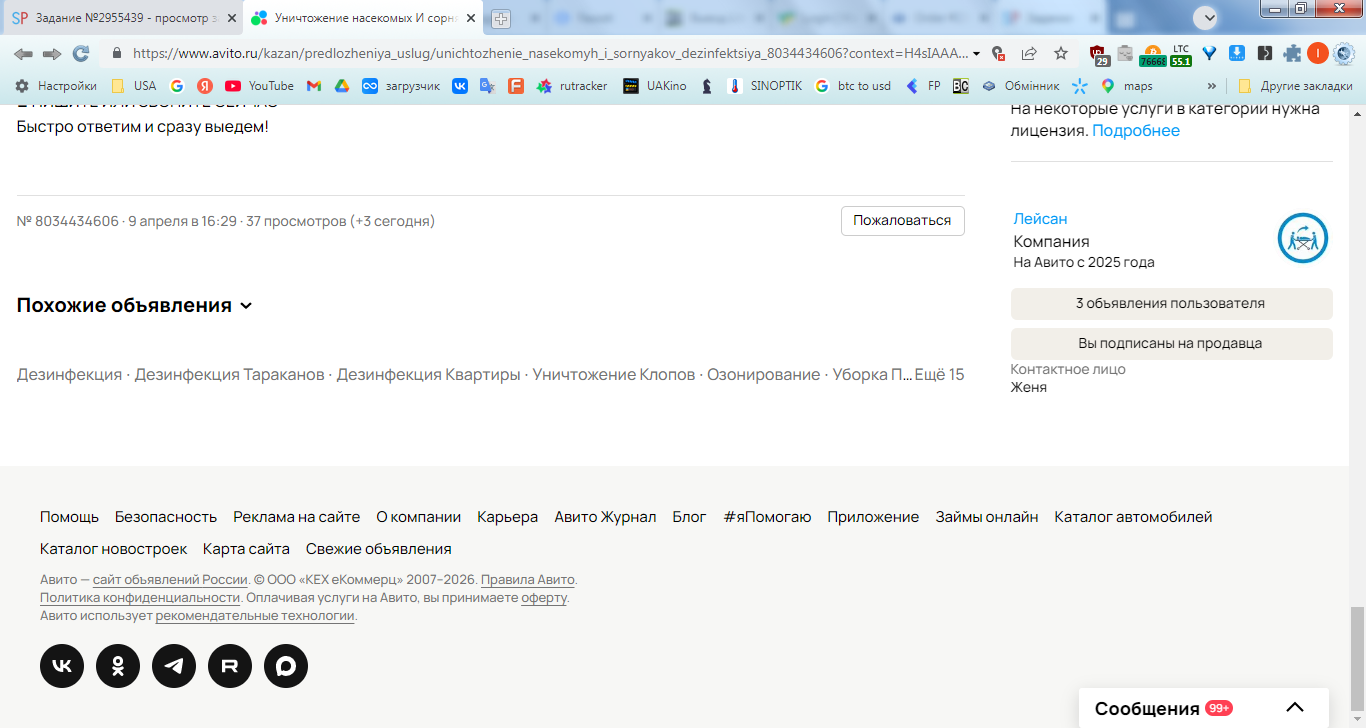Image resolution: width=1366 pixels, height=728 pixels.
Task: Open the Правила Авито link
Action: (x=528, y=580)
